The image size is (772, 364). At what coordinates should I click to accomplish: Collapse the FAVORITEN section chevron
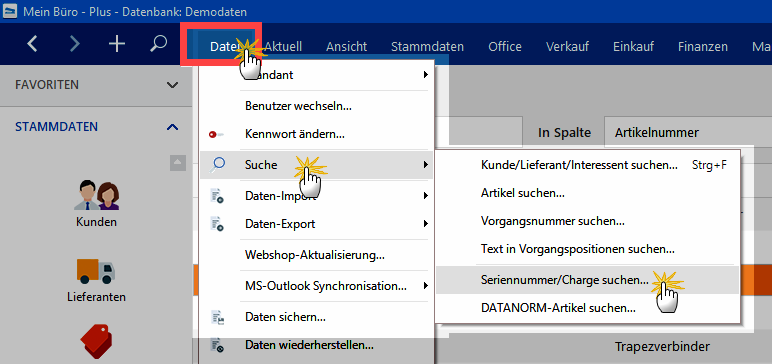tap(172, 85)
